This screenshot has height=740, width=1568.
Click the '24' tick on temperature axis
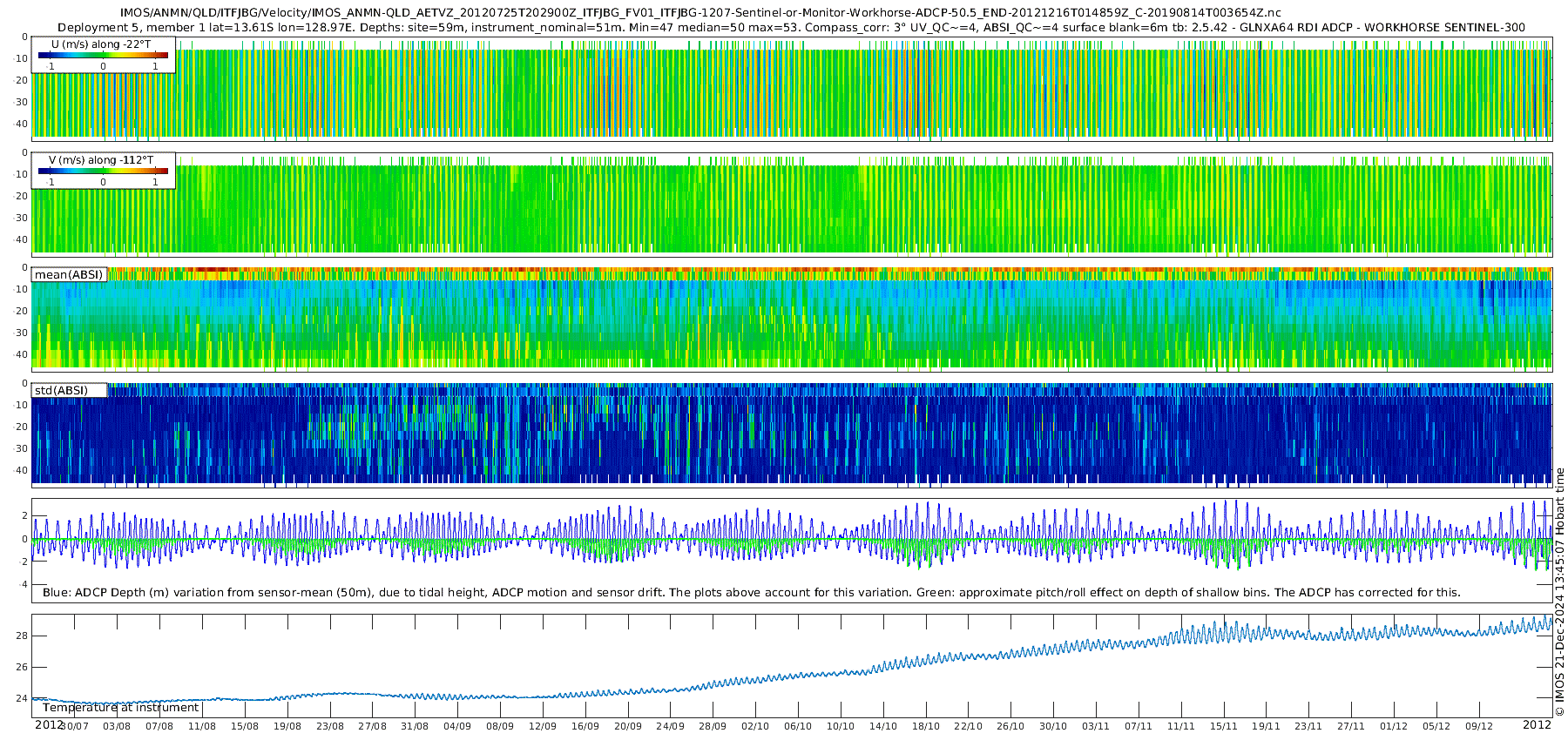coord(22,698)
